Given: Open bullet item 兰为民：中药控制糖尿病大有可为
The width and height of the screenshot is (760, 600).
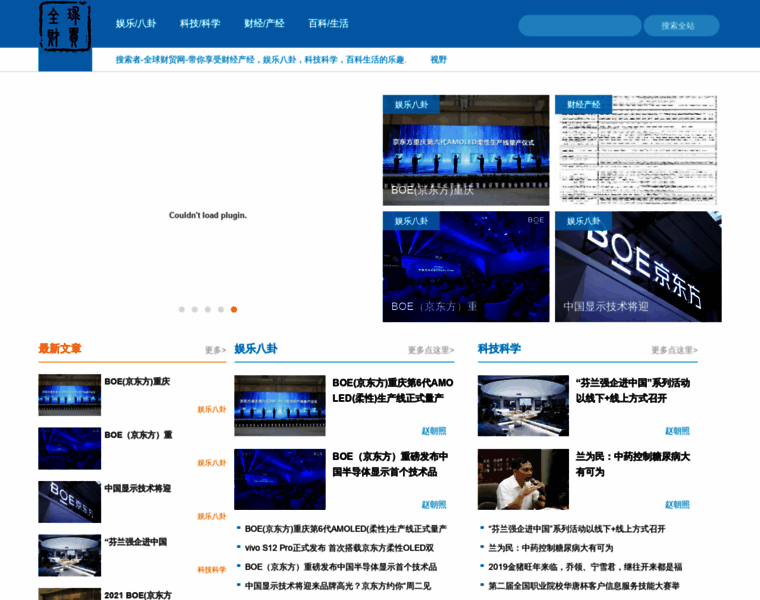Looking at the screenshot, I should click(x=551, y=548).
